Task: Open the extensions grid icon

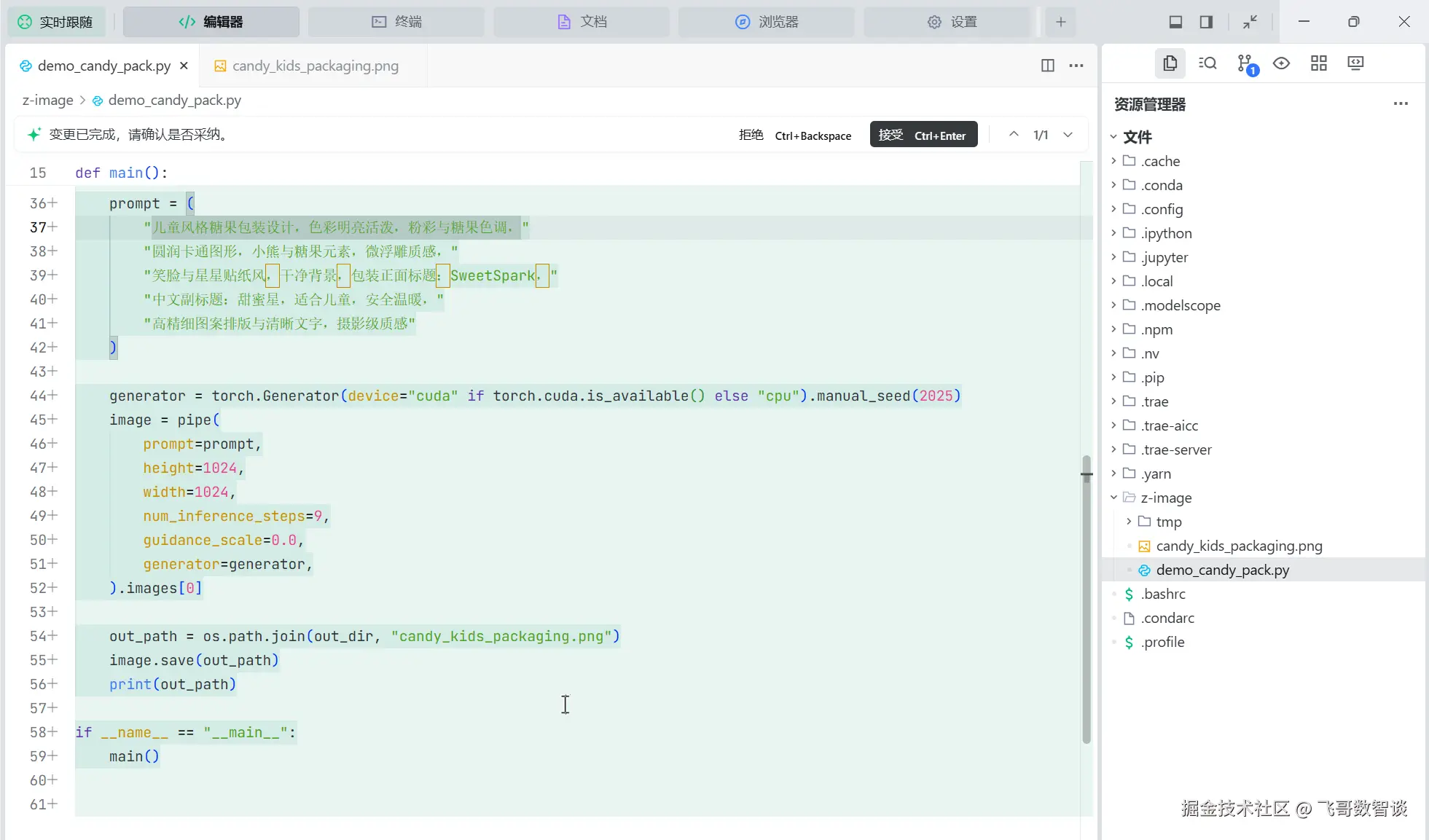Action: point(1318,63)
